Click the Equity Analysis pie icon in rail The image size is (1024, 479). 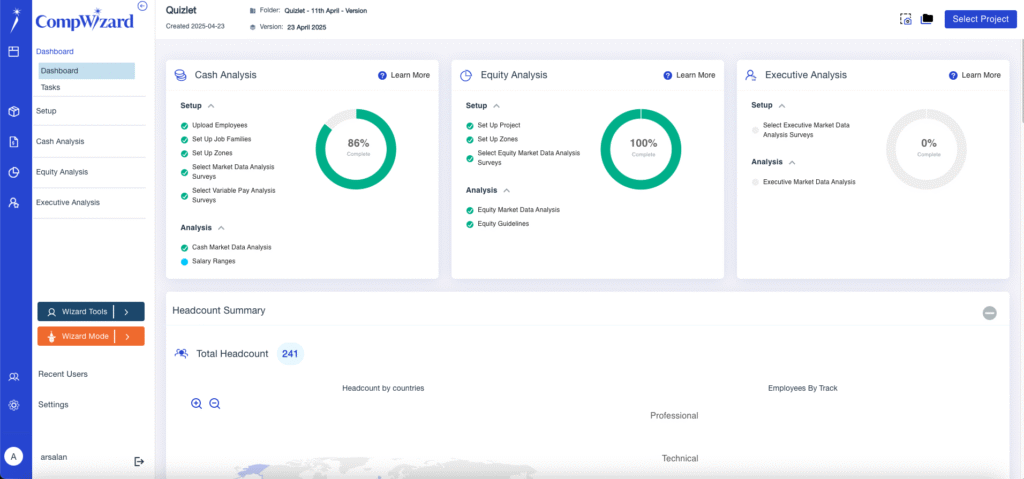click(x=14, y=173)
